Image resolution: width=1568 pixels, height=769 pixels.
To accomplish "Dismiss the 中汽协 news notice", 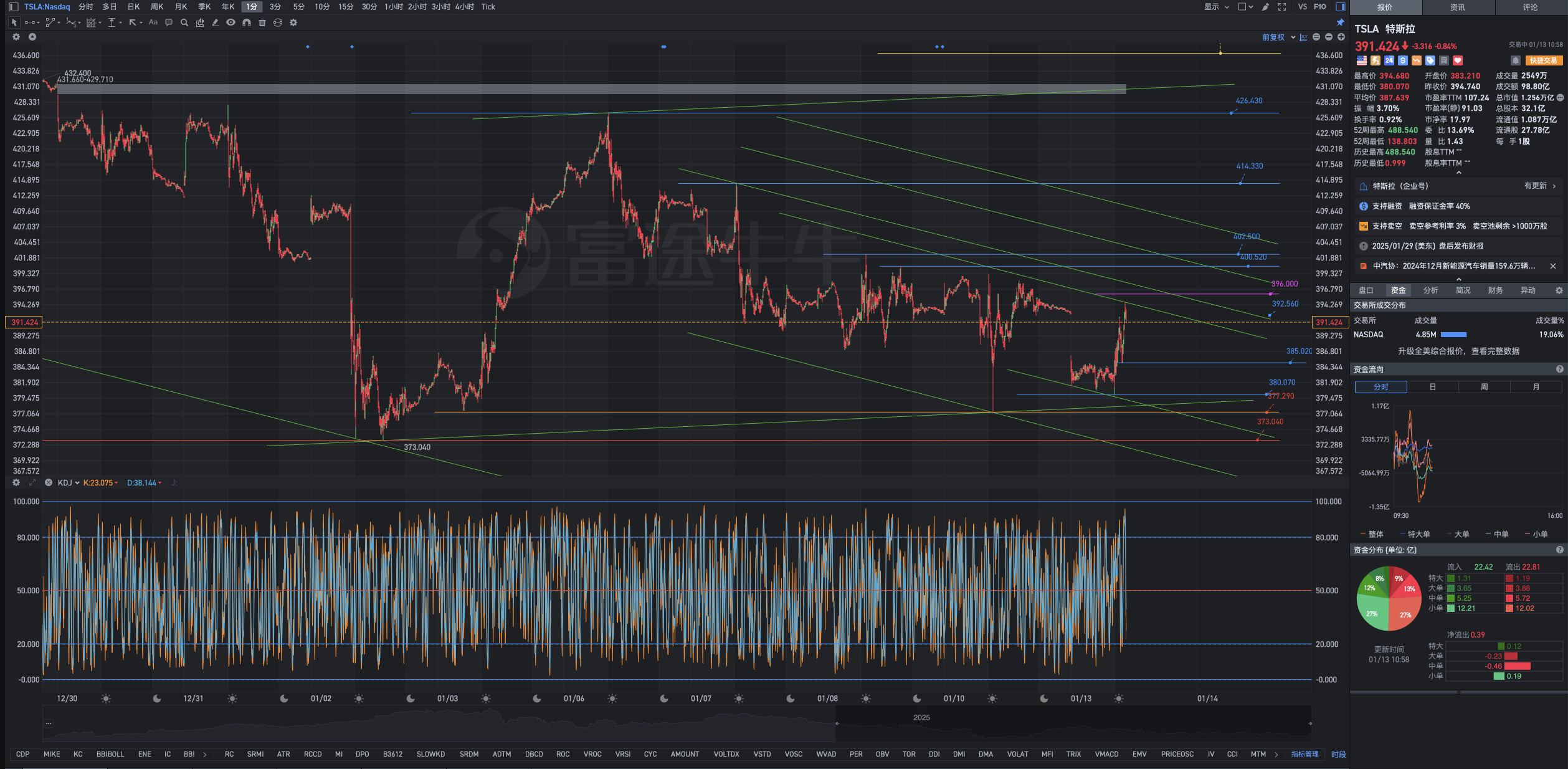I will [x=1553, y=266].
